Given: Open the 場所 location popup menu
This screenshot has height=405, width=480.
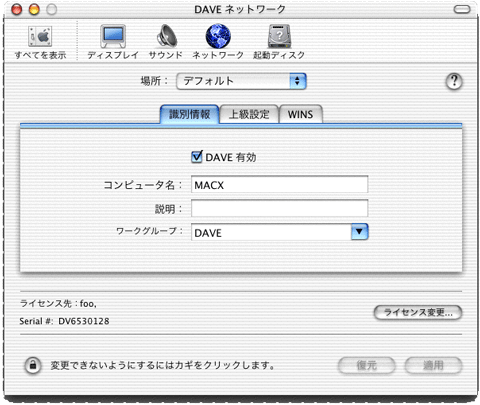Looking at the screenshot, I should tap(241, 81).
